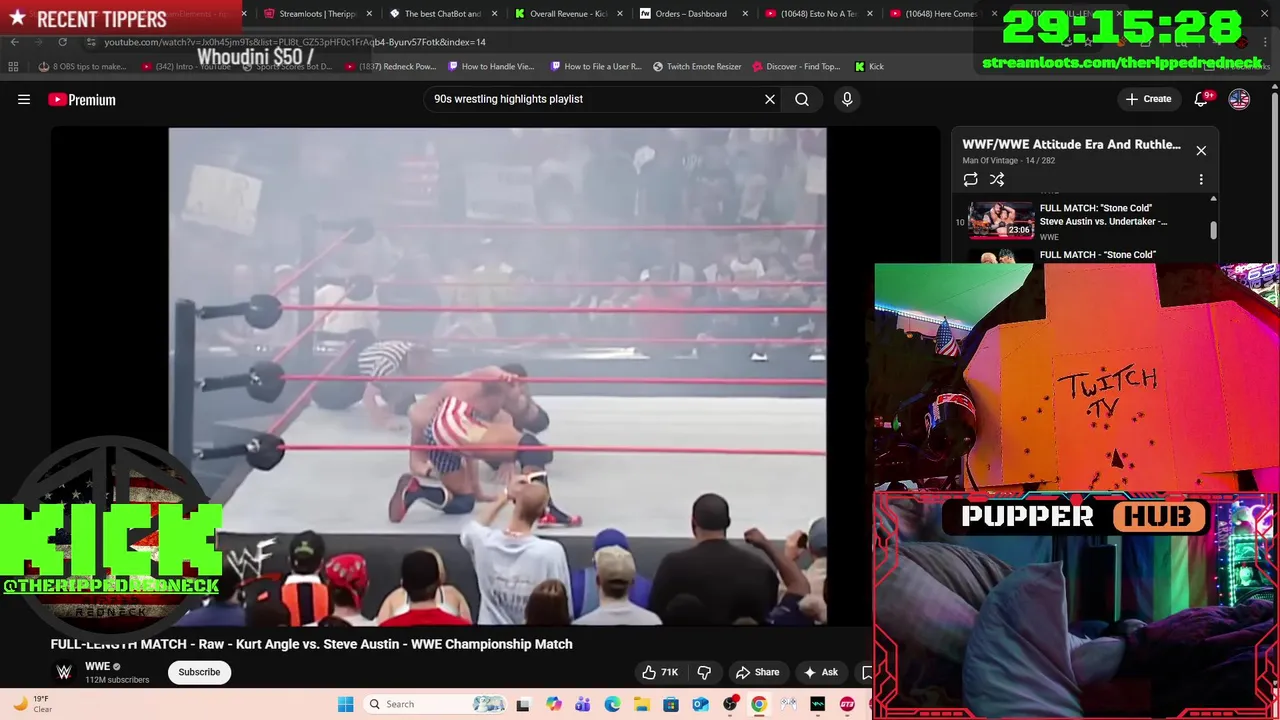This screenshot has width=1280, height=720.
Task: Clear the YouTube search box text
Action: [x=770, y=99]
